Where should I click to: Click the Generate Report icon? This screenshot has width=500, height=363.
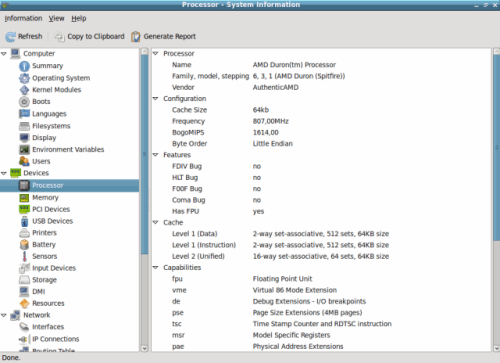click(x=135, y=36)
